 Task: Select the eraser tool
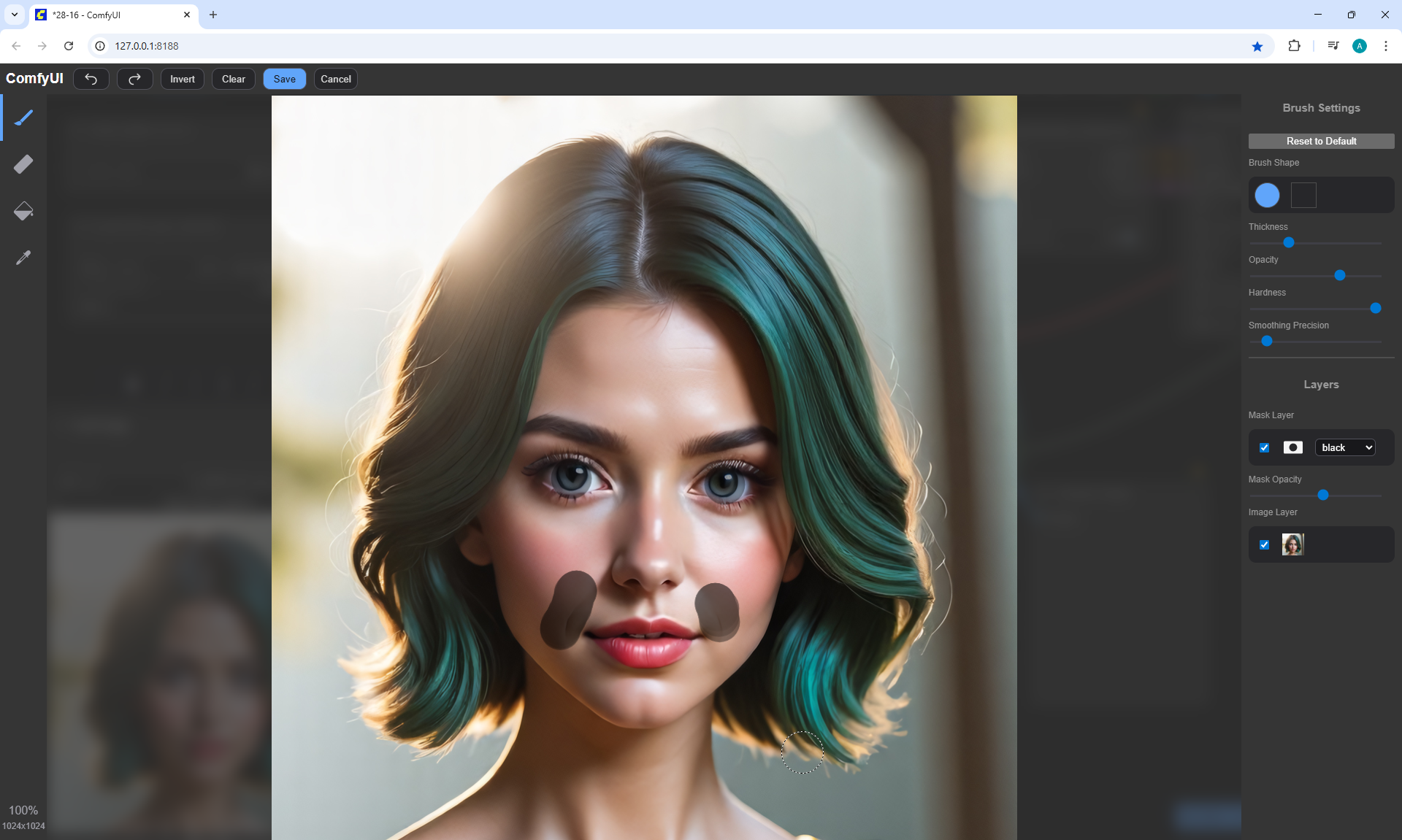[23, 164]
